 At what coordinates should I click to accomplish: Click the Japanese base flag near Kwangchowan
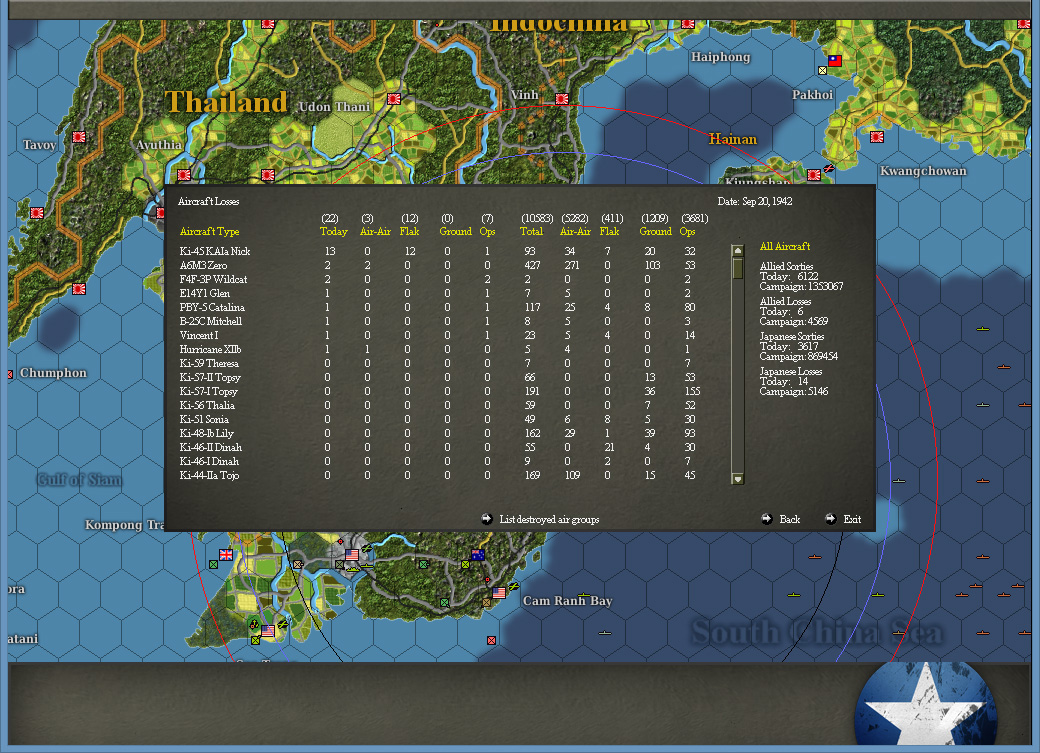click(x=877, y=137)
